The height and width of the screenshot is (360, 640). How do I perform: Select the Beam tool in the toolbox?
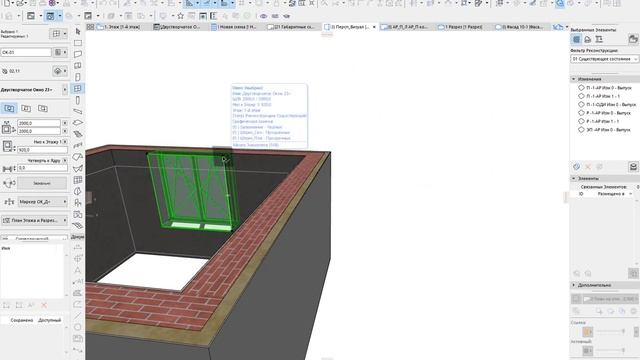tap(78, 111)
